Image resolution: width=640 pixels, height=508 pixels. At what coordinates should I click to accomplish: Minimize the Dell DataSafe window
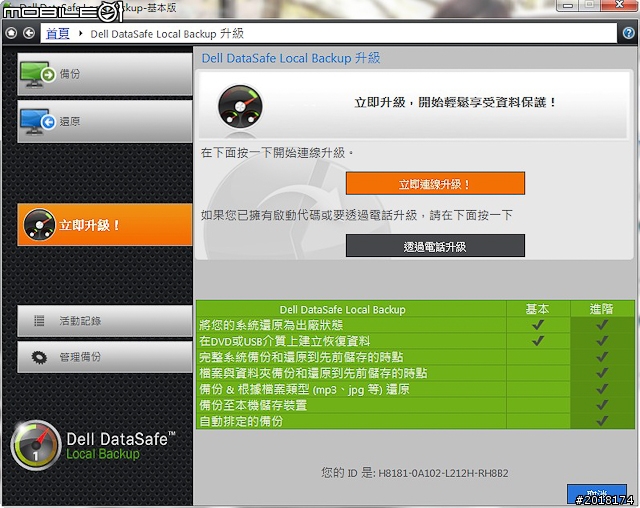(x=567, y=5)
